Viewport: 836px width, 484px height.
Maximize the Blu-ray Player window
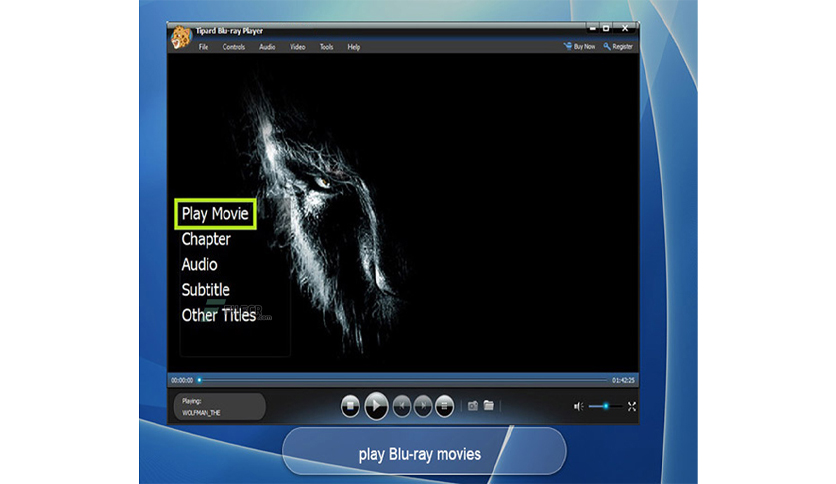606,28
